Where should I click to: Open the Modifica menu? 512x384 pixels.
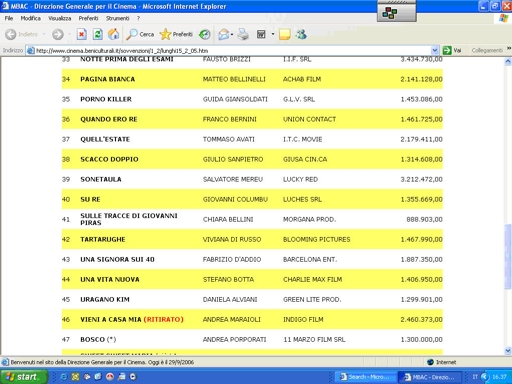(x=31, y=18)
